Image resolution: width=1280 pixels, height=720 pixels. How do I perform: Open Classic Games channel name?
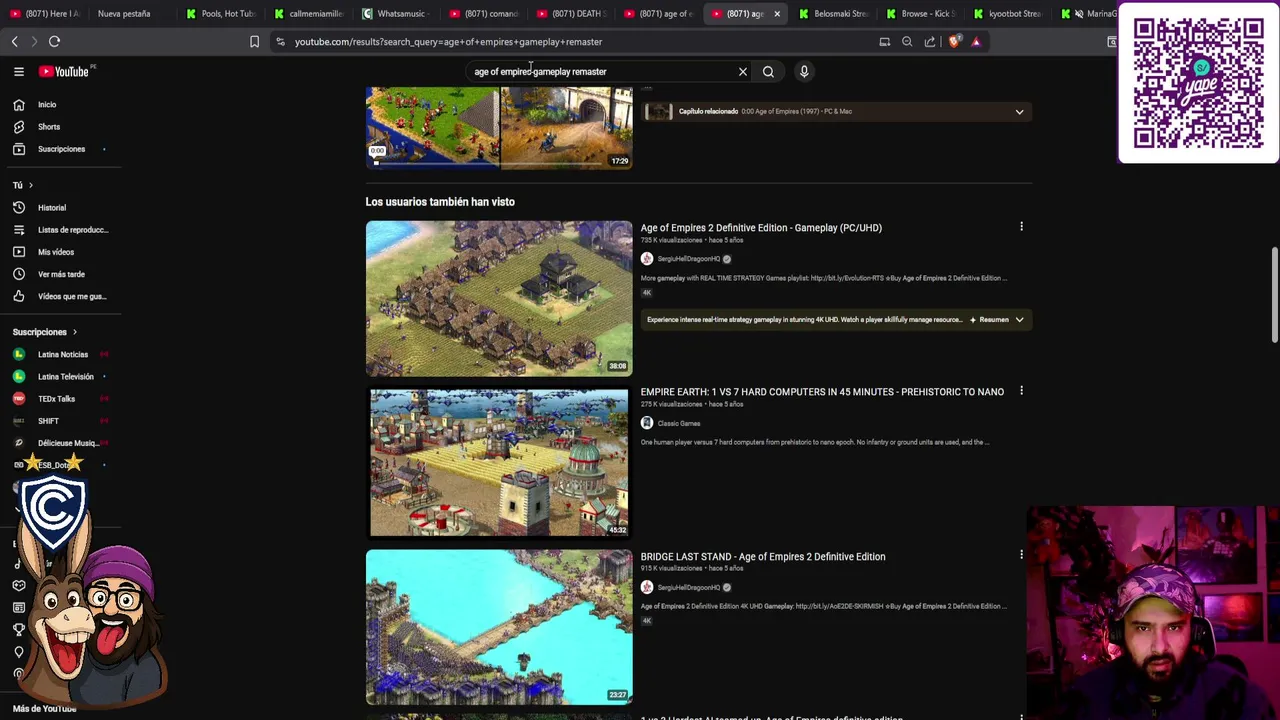(x=679, y=423)
